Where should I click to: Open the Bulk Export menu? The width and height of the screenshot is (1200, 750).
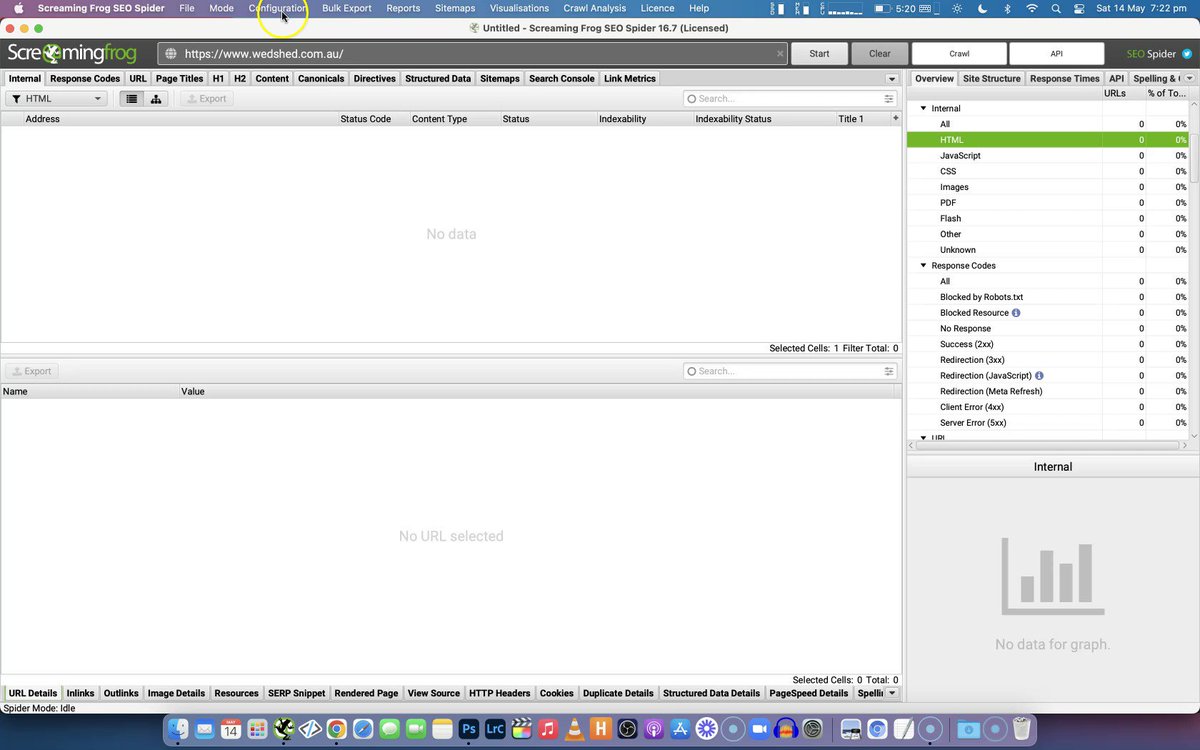tap(347, 8)
